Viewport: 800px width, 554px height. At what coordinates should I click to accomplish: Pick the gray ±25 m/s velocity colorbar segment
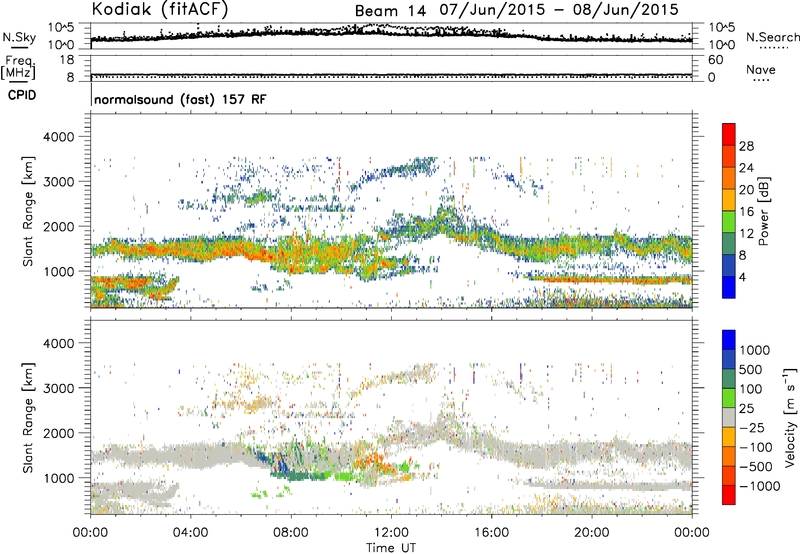(729, 418)
